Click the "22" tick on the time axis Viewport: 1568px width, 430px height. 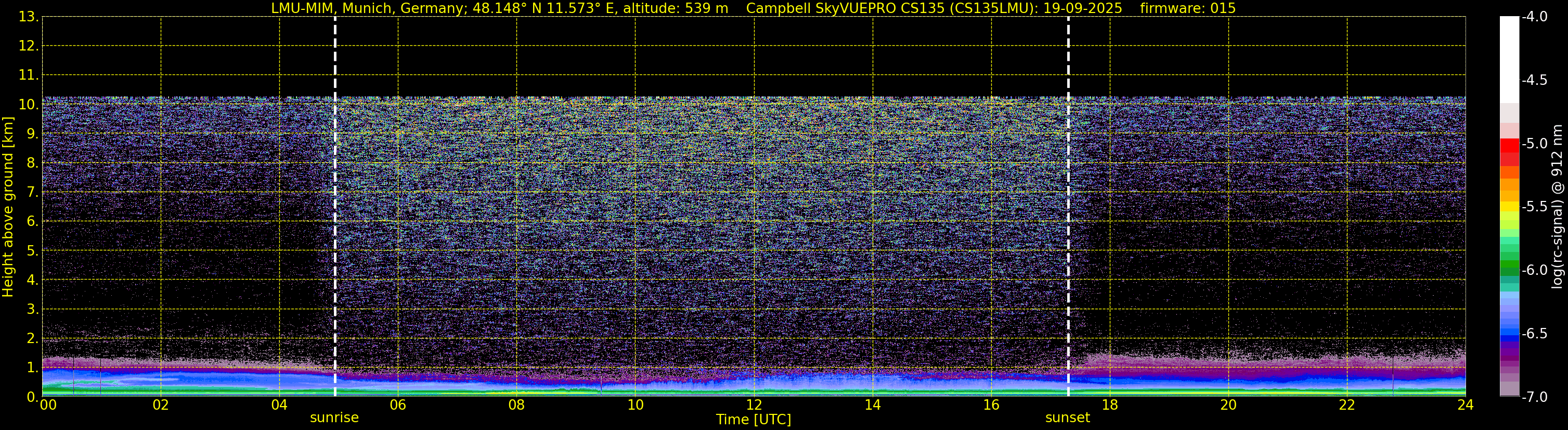(1347, 405)
